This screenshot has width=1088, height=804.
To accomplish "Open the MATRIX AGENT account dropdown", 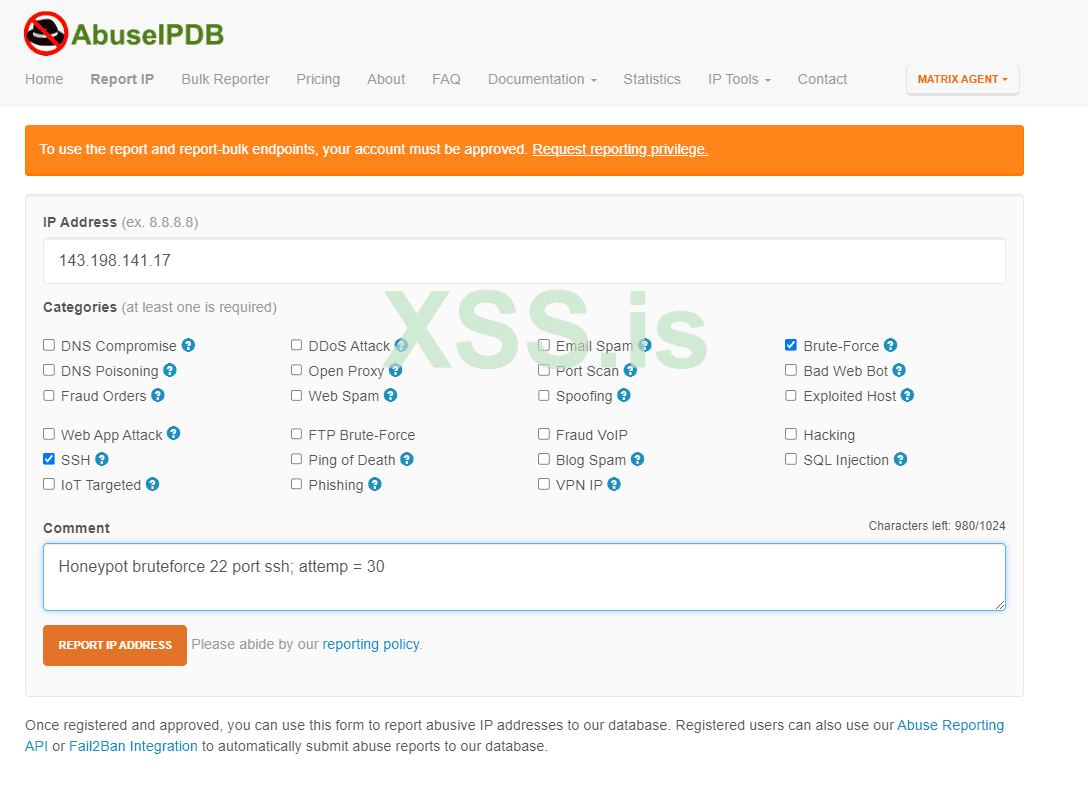I will (962, 79).
